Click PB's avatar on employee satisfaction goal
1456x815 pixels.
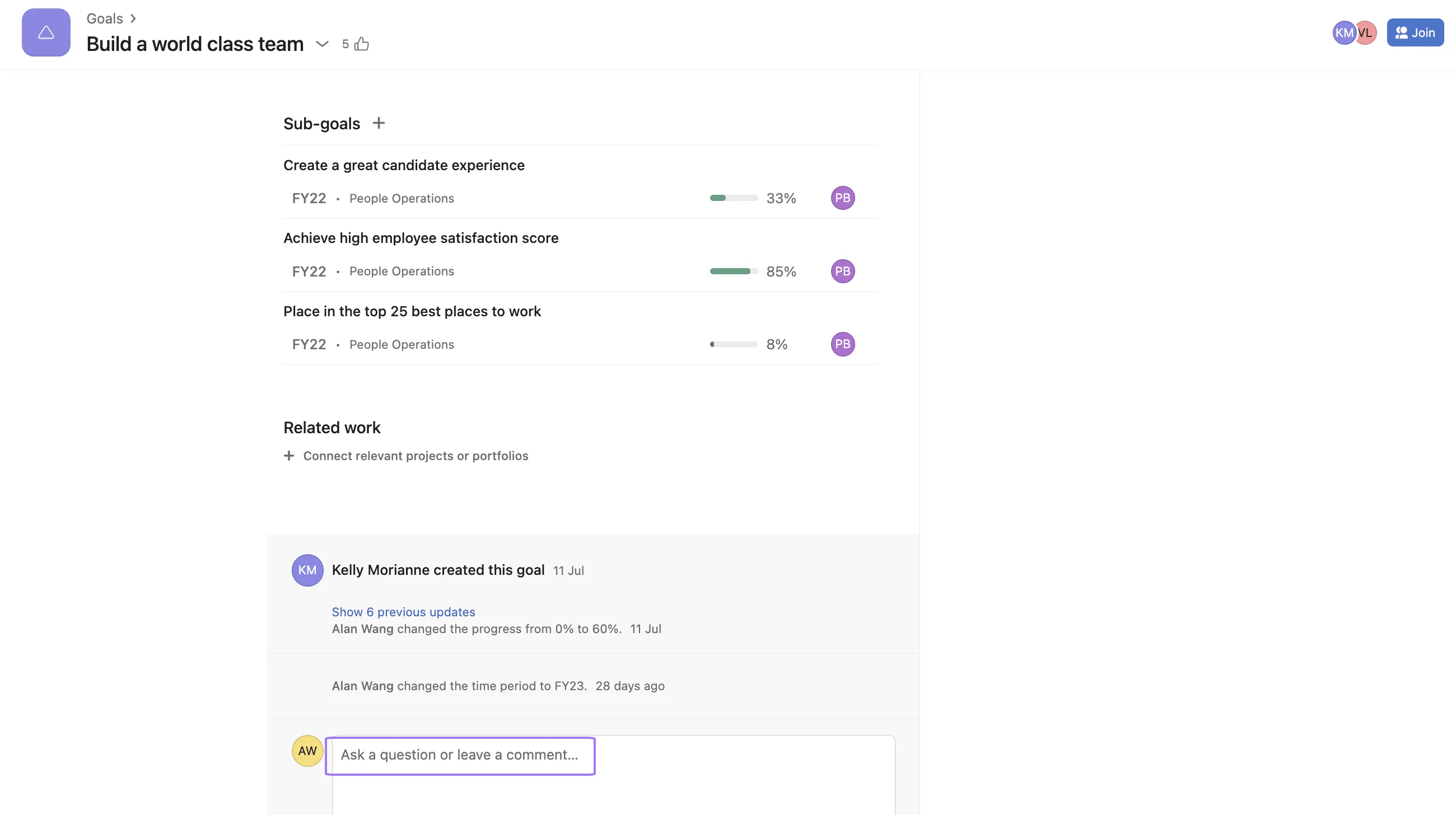tap(842, 271)
